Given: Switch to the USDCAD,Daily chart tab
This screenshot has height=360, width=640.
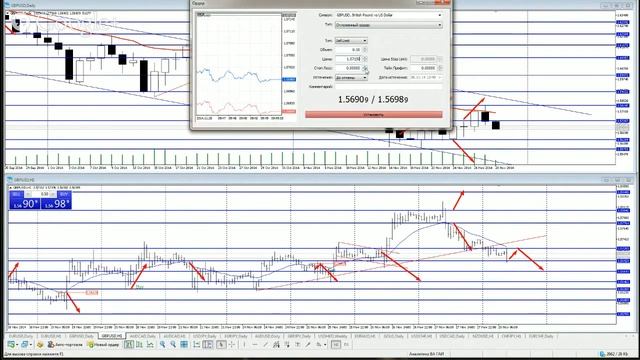Looking at the screenshot, I should pyautogui.click(x=452, y=336).
